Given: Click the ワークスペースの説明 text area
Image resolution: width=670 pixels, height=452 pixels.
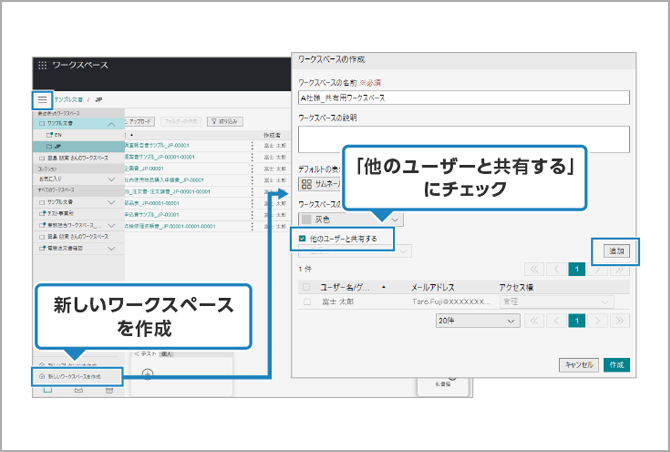Looking at the screenshot, I should [x=464, y=139].
